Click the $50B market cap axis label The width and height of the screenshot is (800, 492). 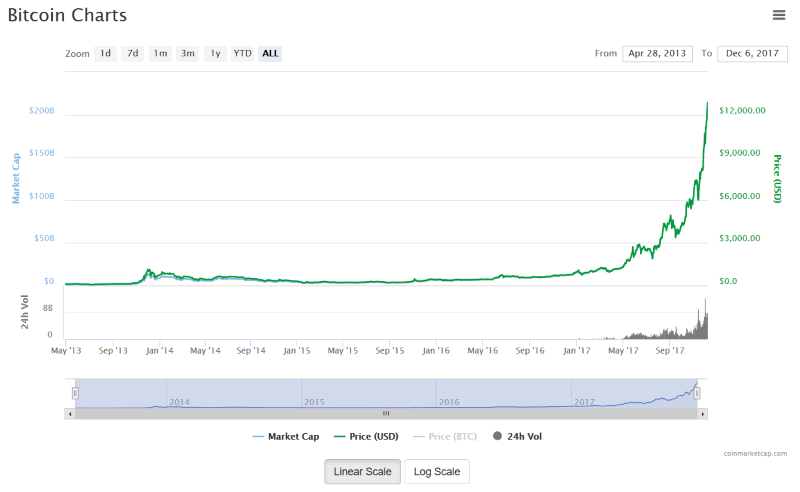pos(44,238)
